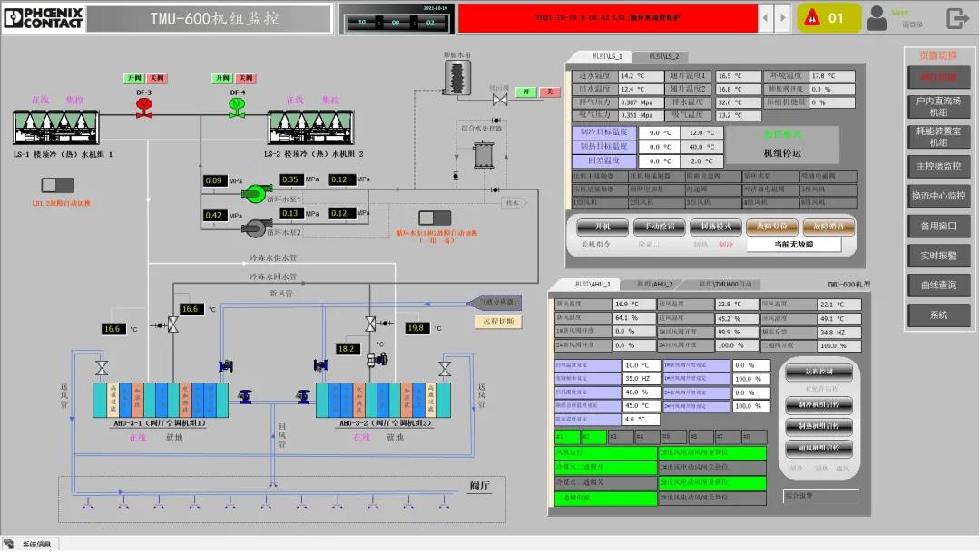Screen dimensions: 980x552
Task: Edit the 16.0 ℃ setpoint field in AHU panel
Action: pos(641,365)
